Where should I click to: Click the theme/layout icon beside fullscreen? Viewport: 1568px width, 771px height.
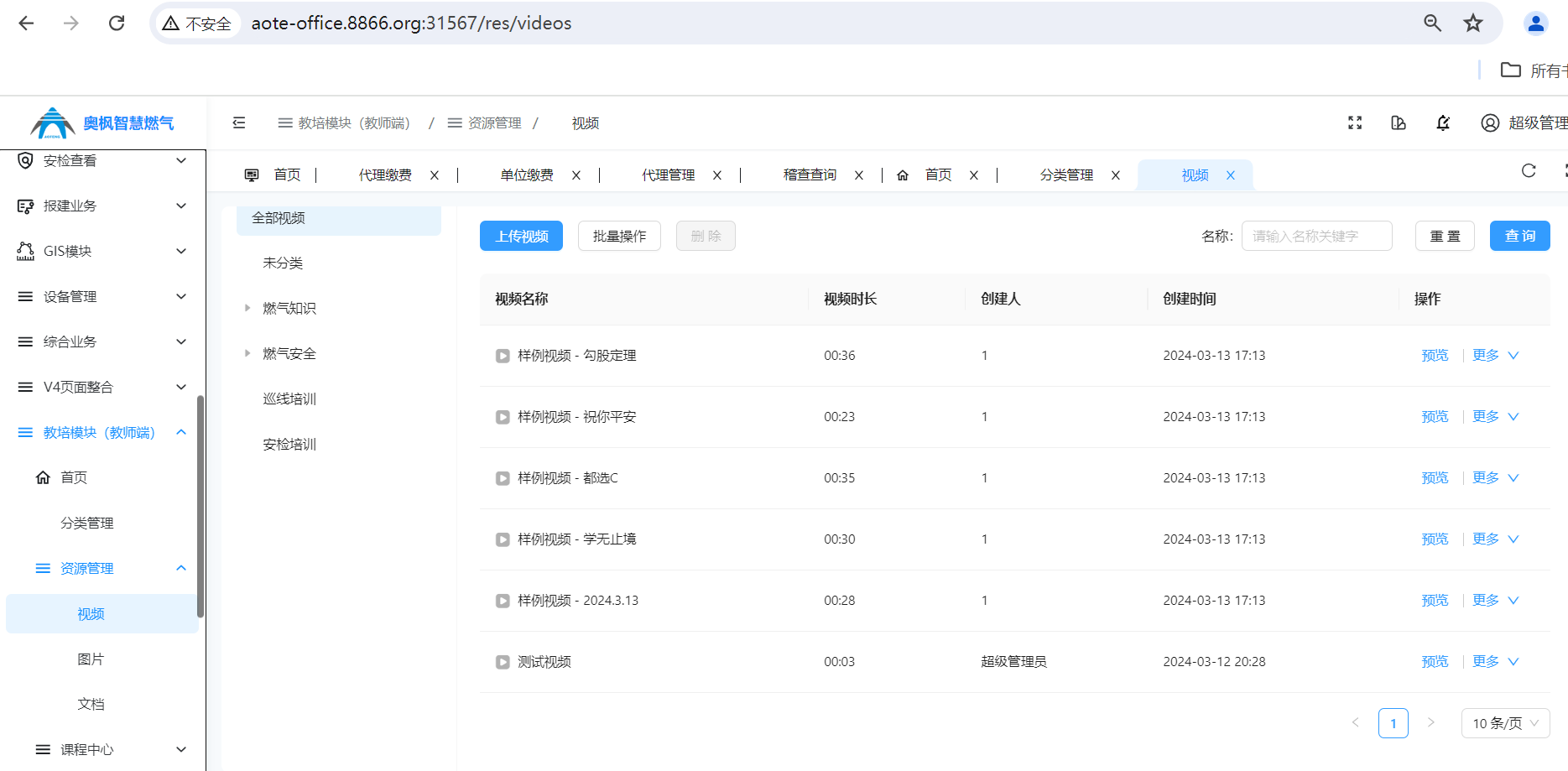tap(1399, 122)
